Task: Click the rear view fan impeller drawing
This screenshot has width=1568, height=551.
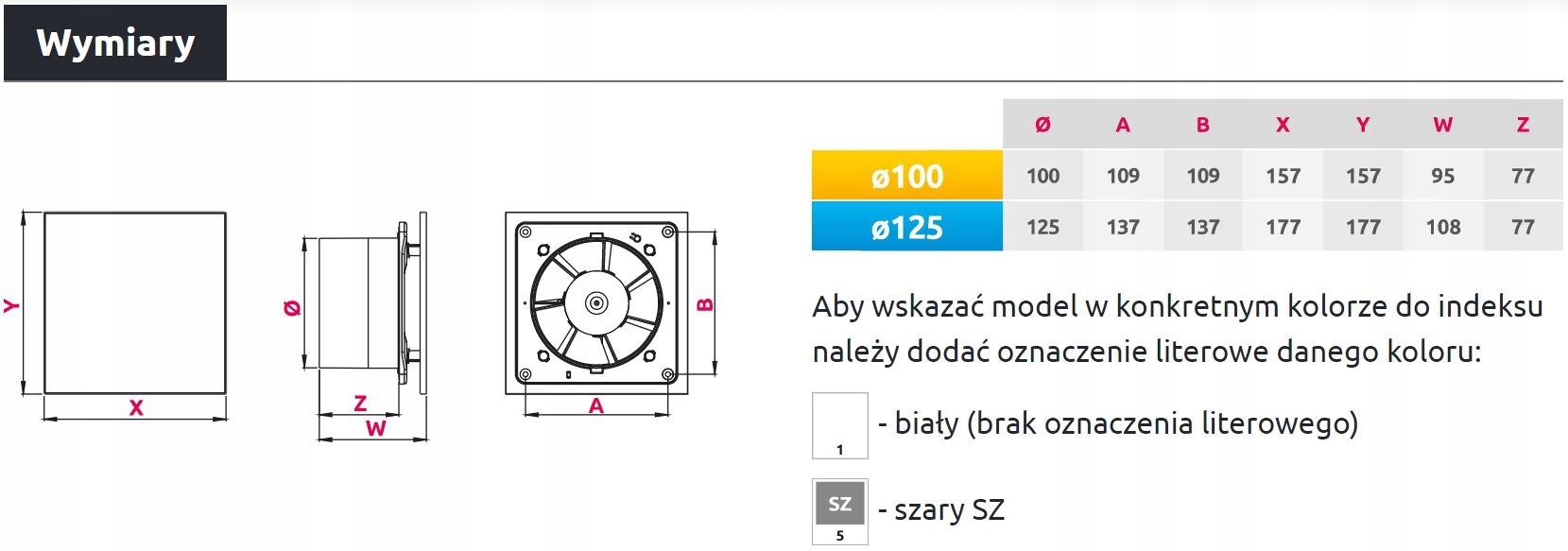Action: pos(595,302)
